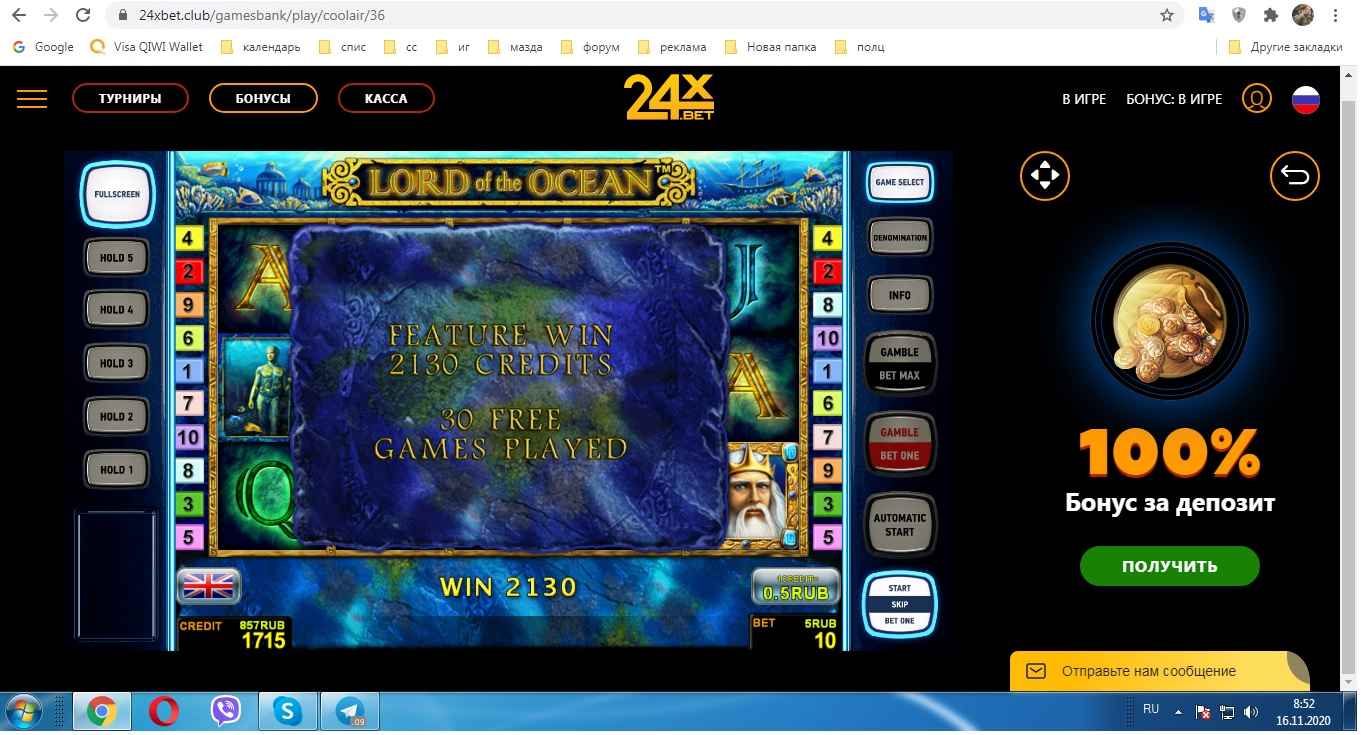1361x735 pixels.
Task: Toggle HOLD 5 button
Action: (x=117, y=257)
